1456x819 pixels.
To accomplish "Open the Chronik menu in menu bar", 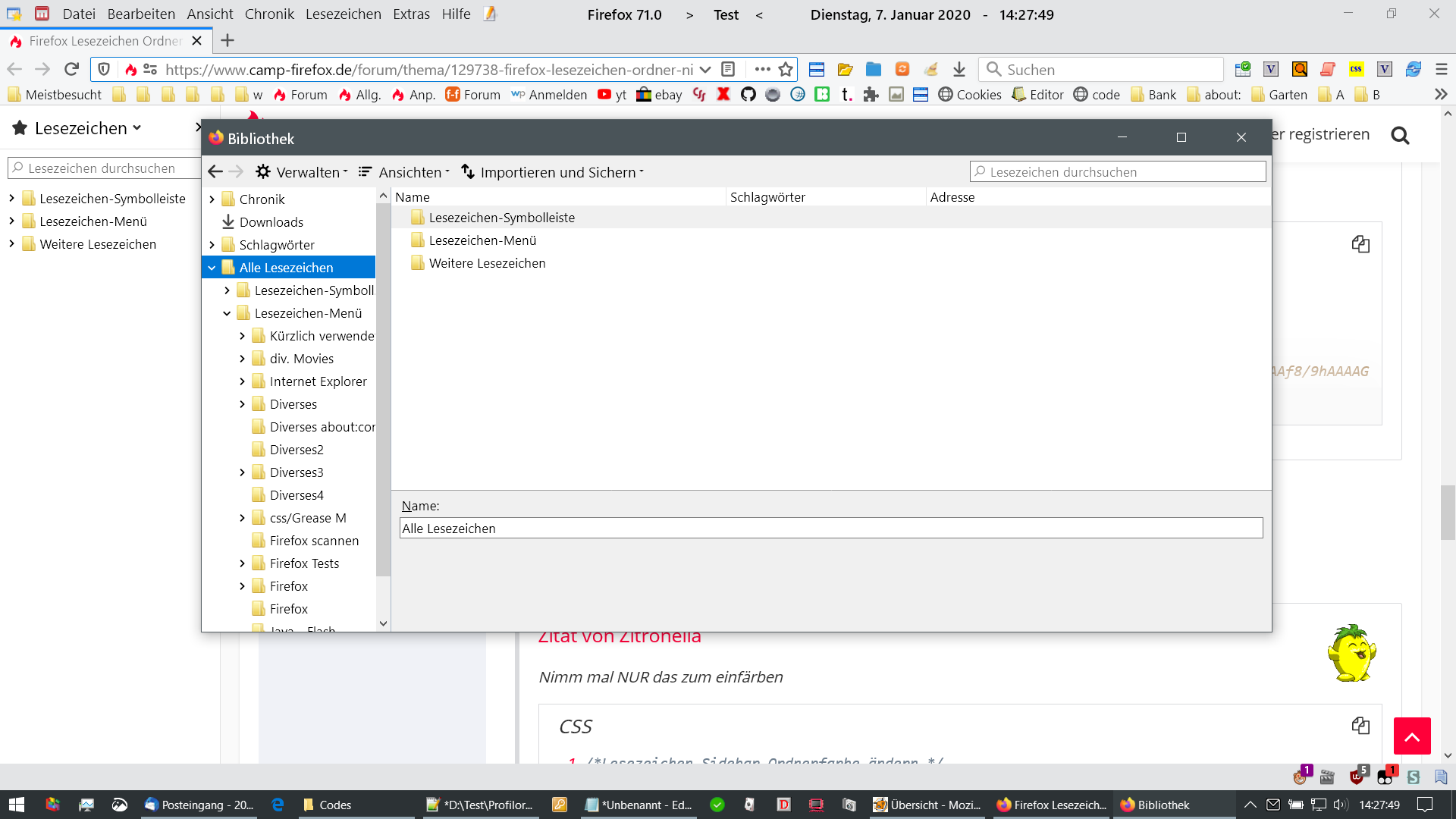I will click(269, 14).
